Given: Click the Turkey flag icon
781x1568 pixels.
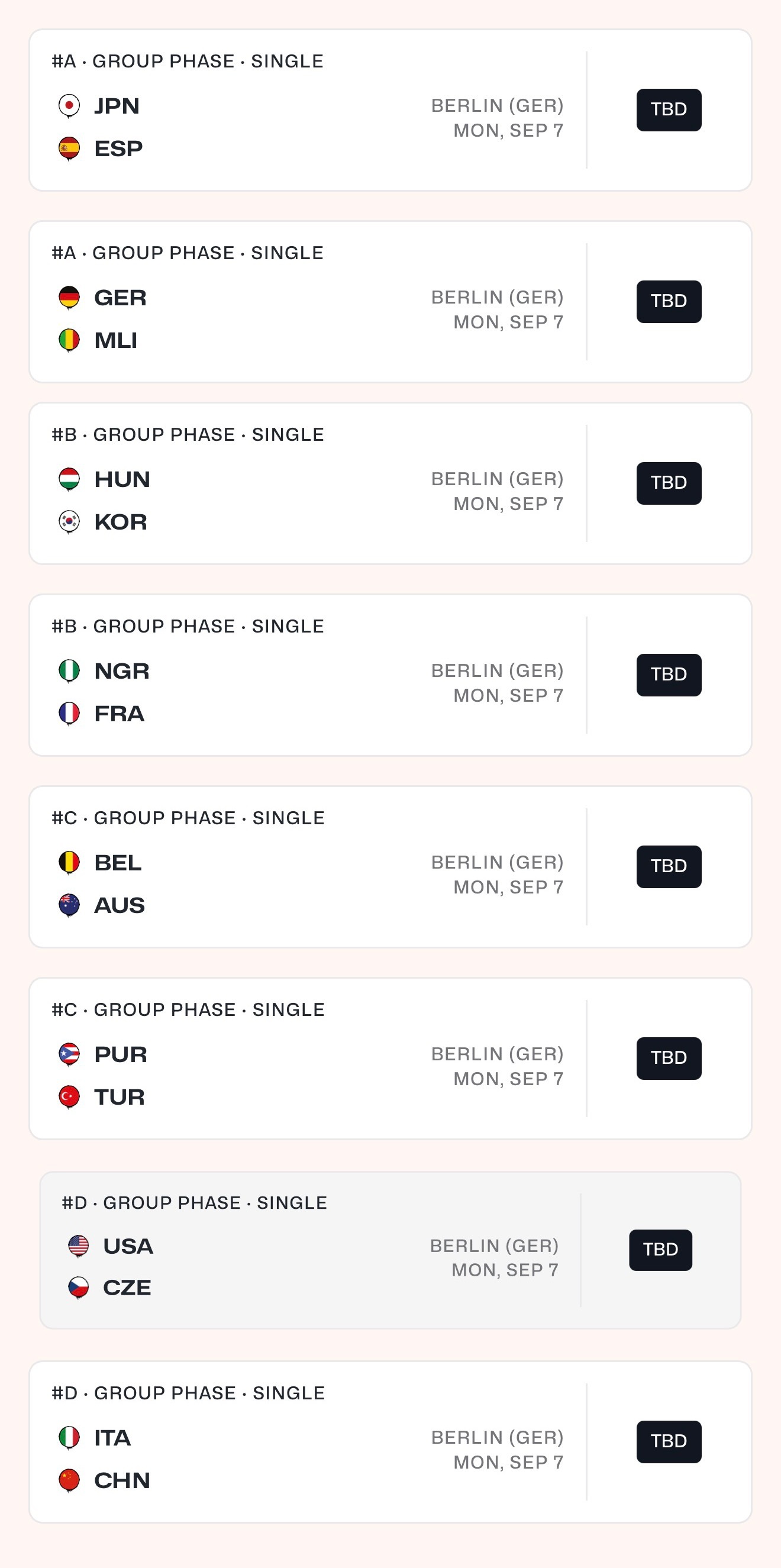Looking at the screenshot, I should [69, 1096].
